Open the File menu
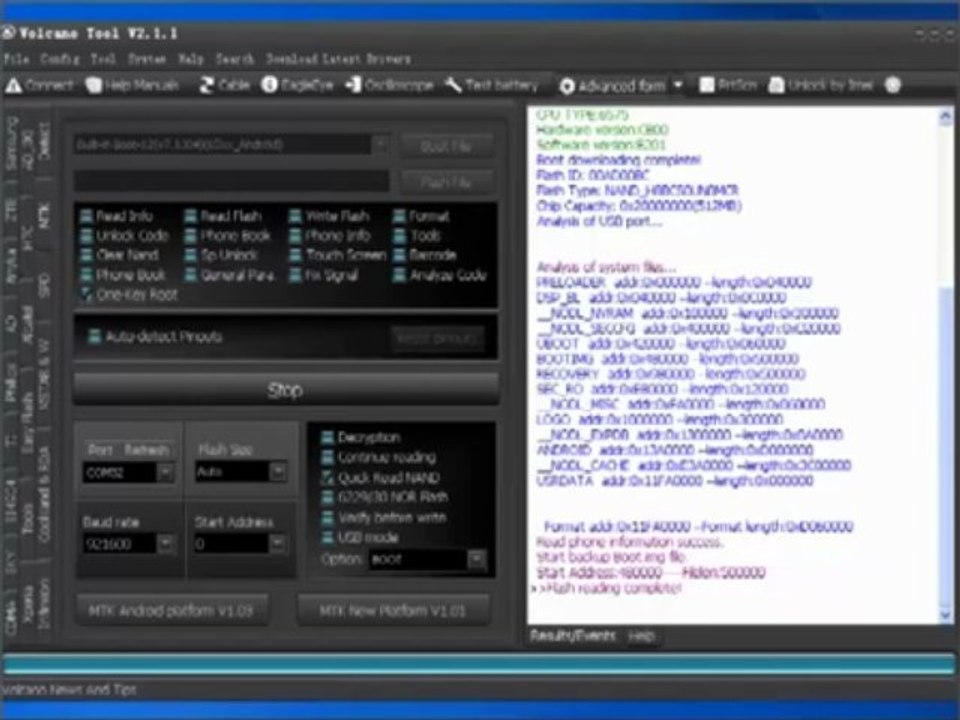The width and height of the screenshot is (960, 720). tap(16, 59)
